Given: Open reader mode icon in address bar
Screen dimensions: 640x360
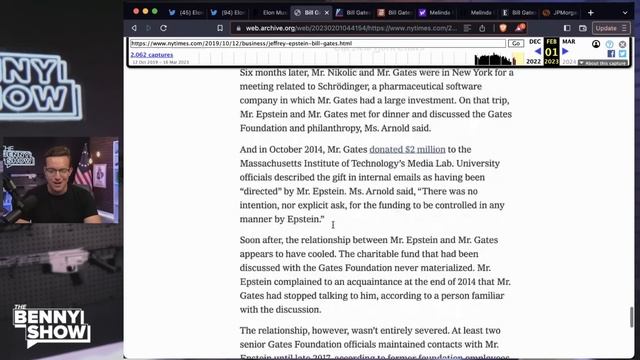Looking at the screenshot, I should [467, 28].
